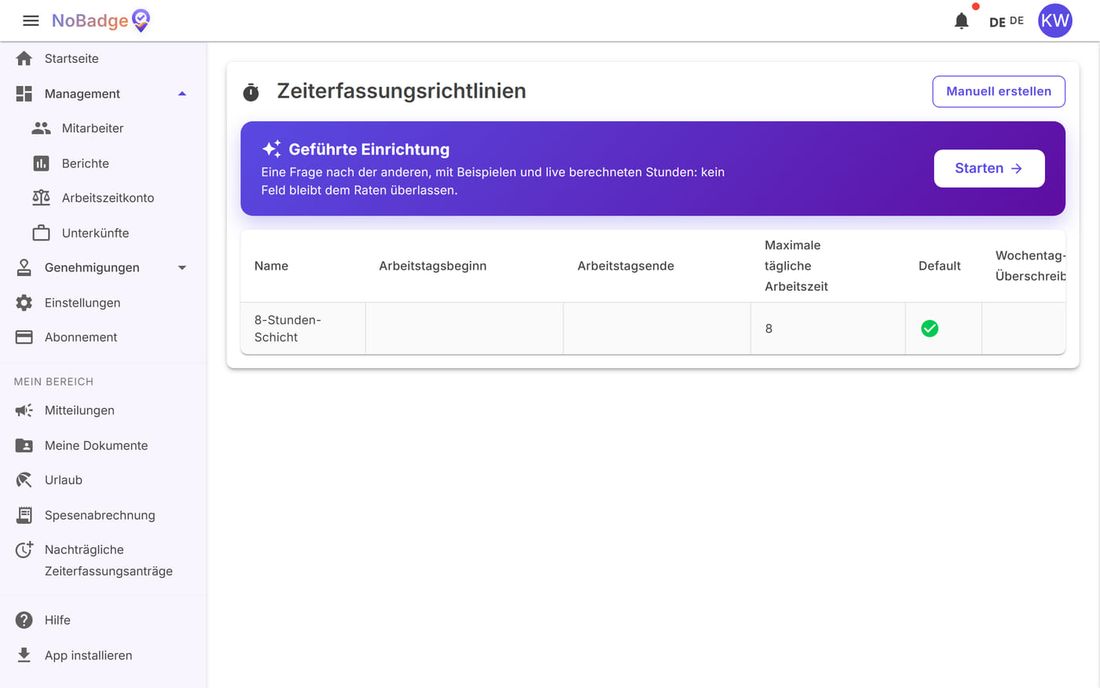This screenshot has width=1100, height=688.
Task: Go to Startseite
Action: pos(72,58)
